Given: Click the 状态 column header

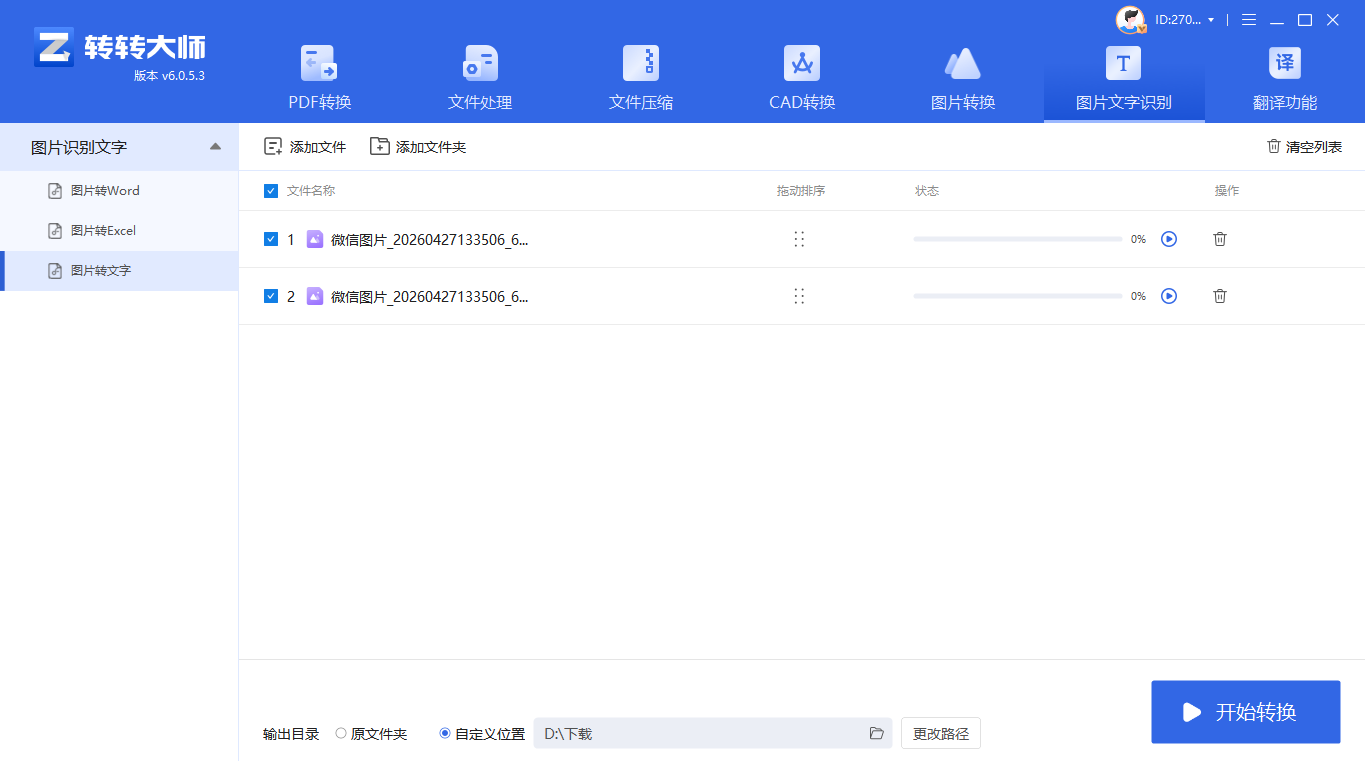Looking at the screenshot, I should (927, 191).
